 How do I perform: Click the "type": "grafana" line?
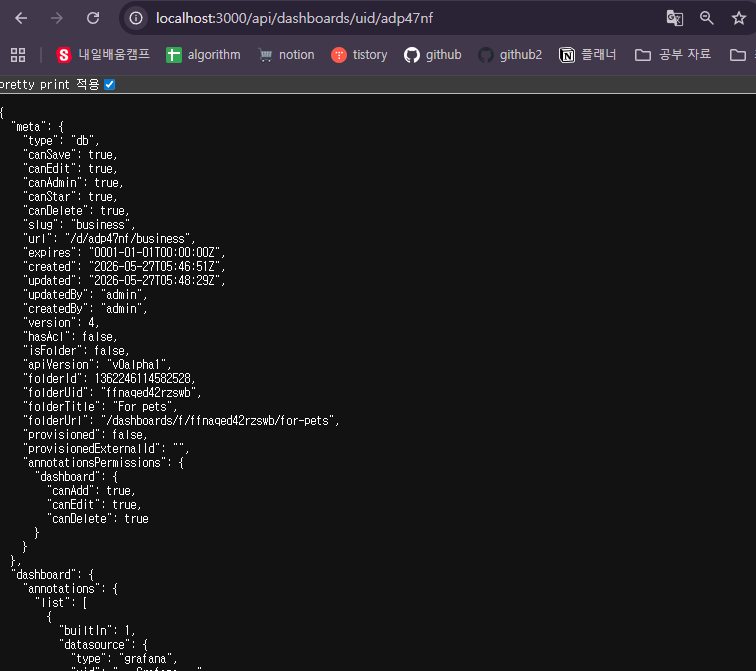click(124, 658)
